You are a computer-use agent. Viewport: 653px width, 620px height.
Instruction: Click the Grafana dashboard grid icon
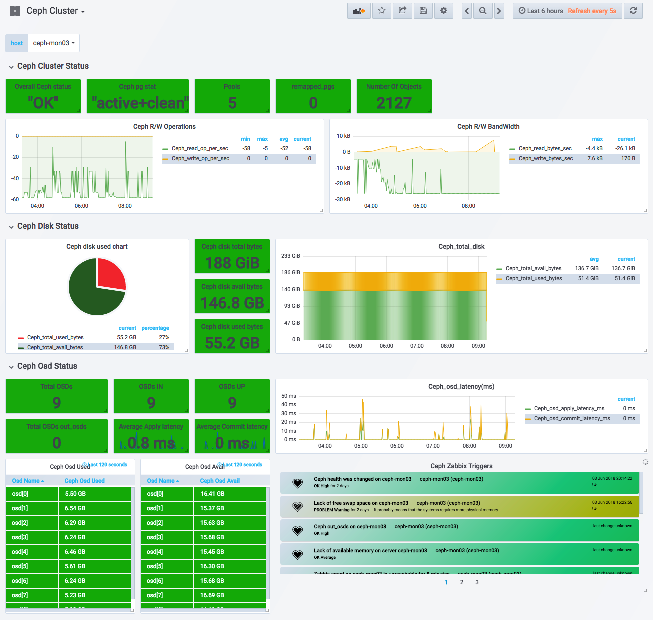click(15, 11)
